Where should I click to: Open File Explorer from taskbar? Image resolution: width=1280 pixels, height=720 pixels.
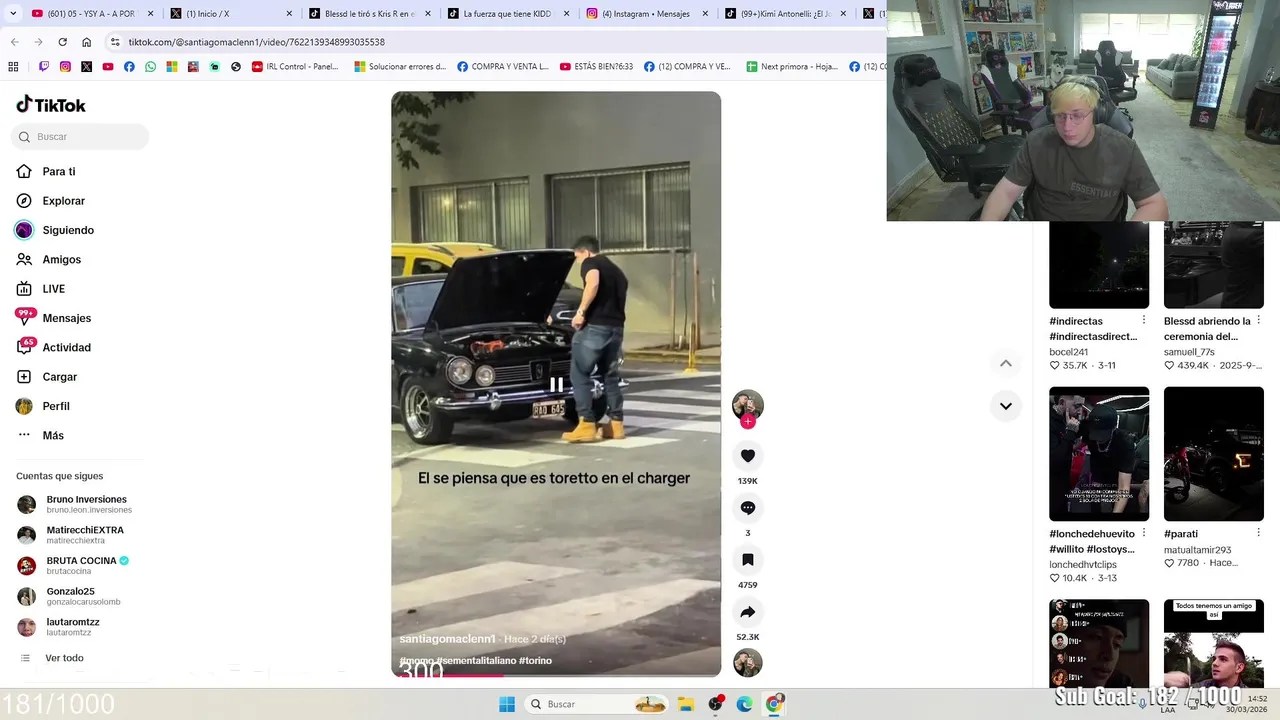click(x=686, y=704)
